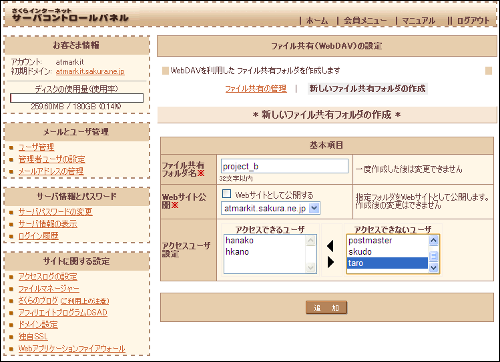500x362 pixels.
Task: Click the disk usage progress bar
Action: 77,98
